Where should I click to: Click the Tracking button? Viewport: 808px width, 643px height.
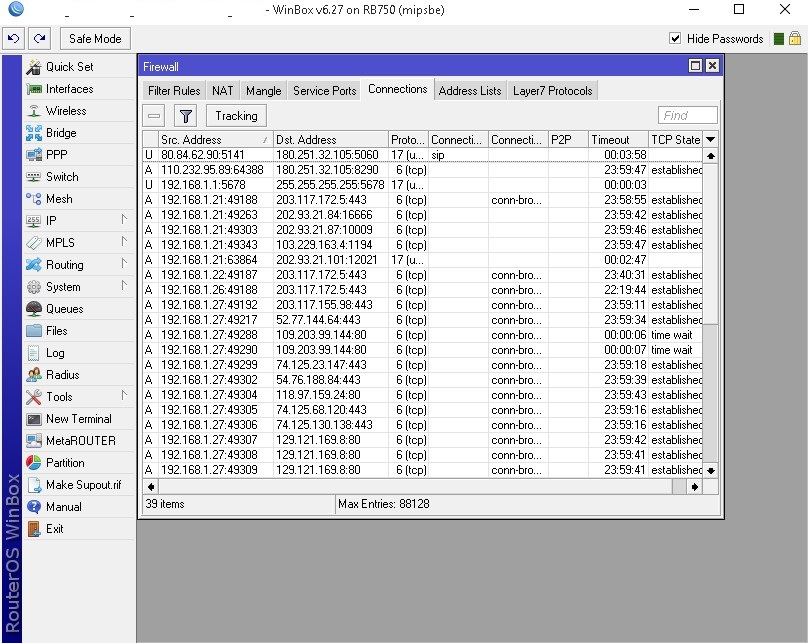click(236, 116)
